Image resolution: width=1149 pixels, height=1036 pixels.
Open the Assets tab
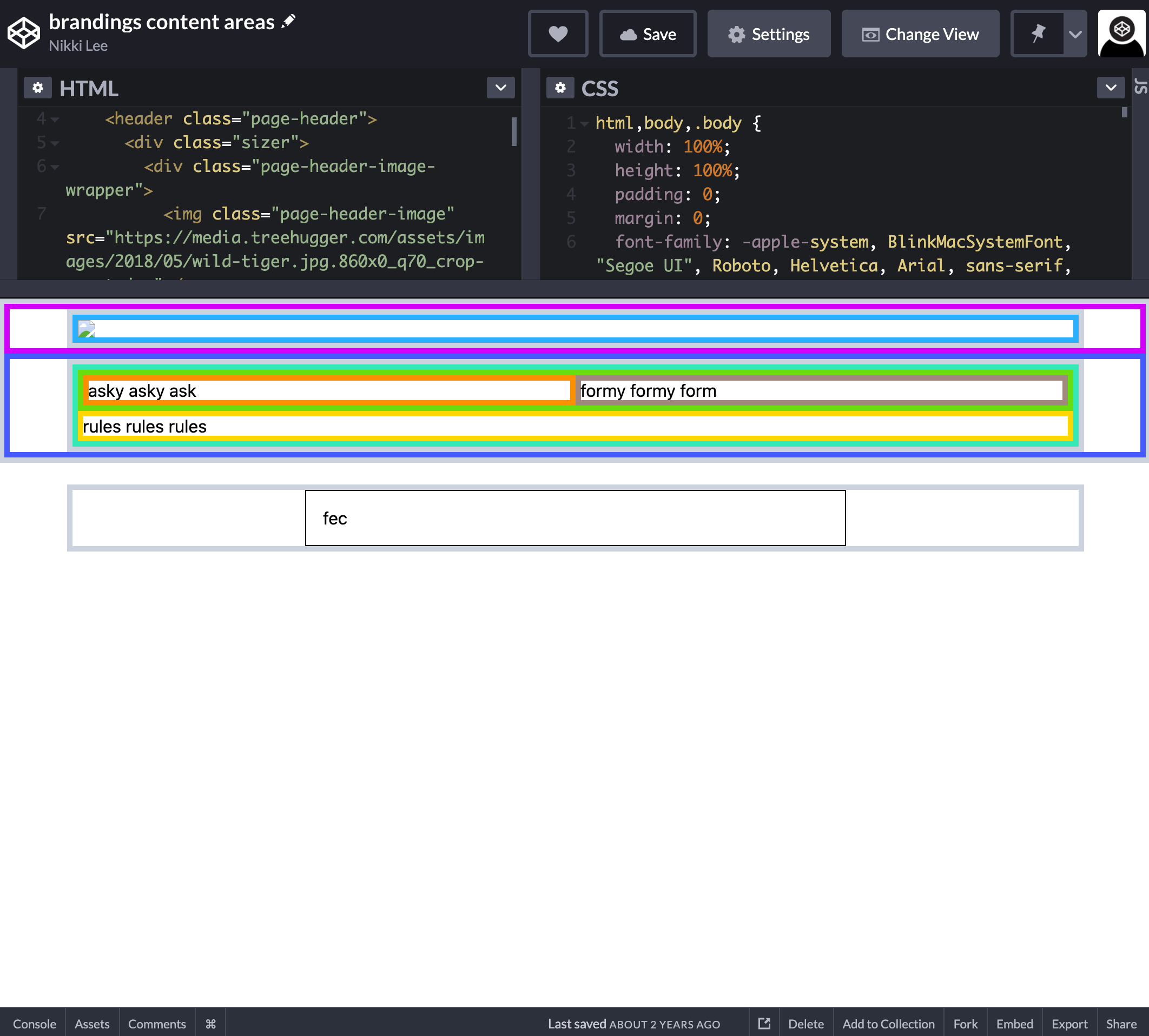[91, 1024]
